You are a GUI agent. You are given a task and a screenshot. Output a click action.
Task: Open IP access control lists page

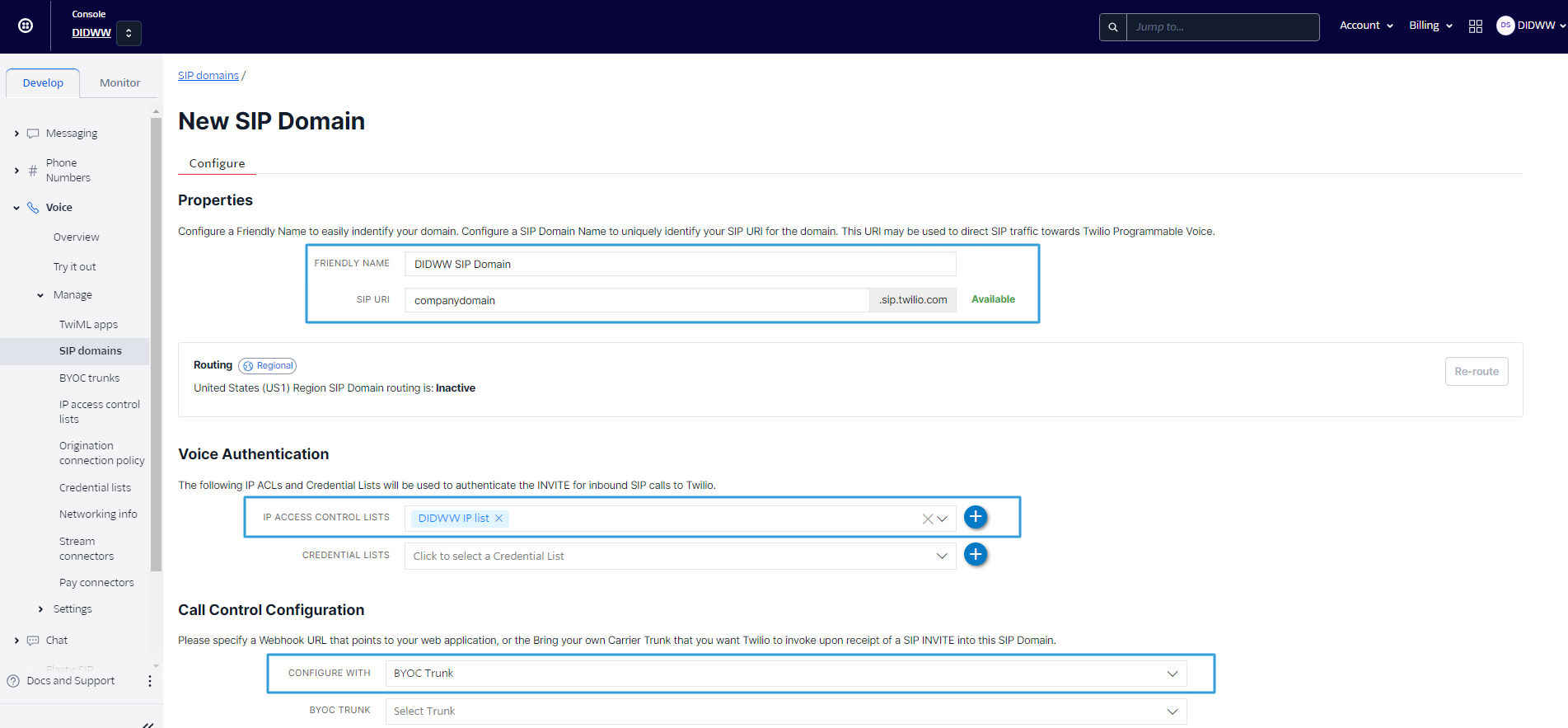click(100, 412)
